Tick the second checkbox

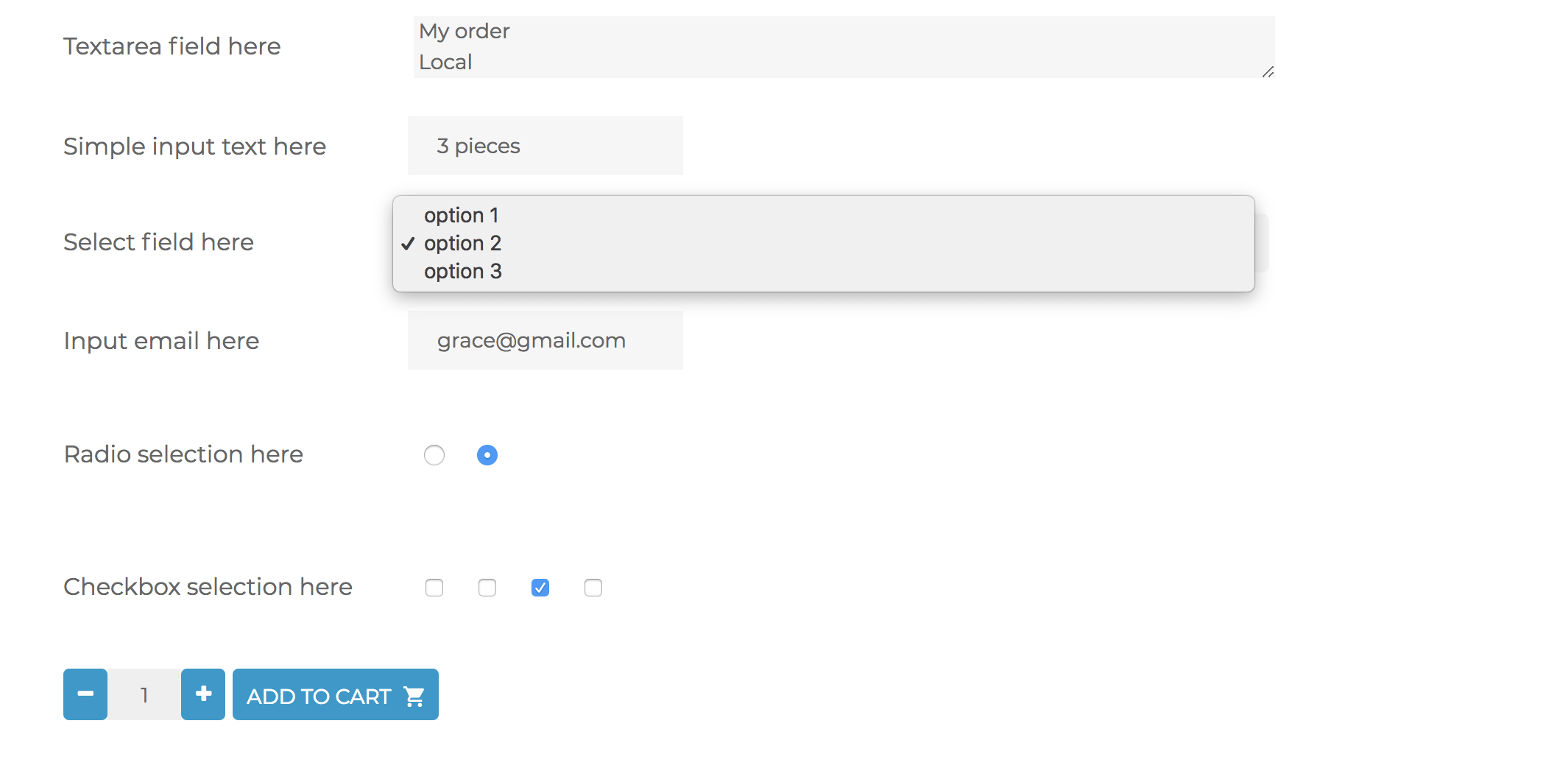pyautogui.click(x=487, y=588)
